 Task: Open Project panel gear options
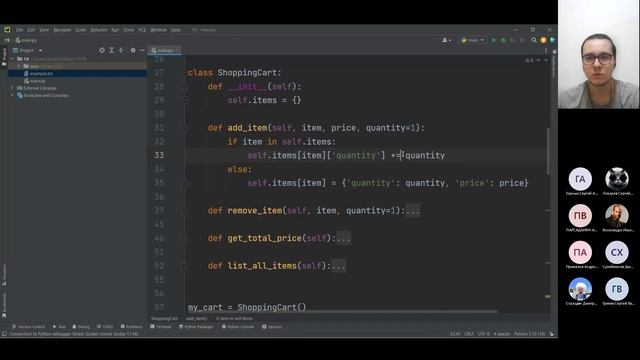click(133, 50)
